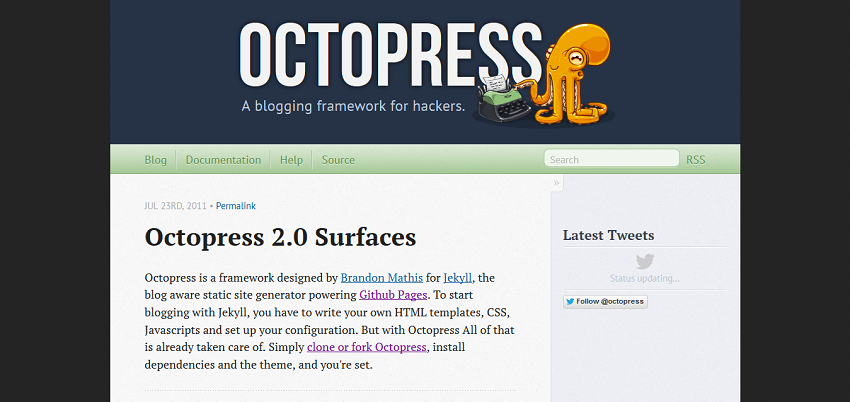Open the post Permalink
Screen dimensions: 850x402
pos(236,206)
